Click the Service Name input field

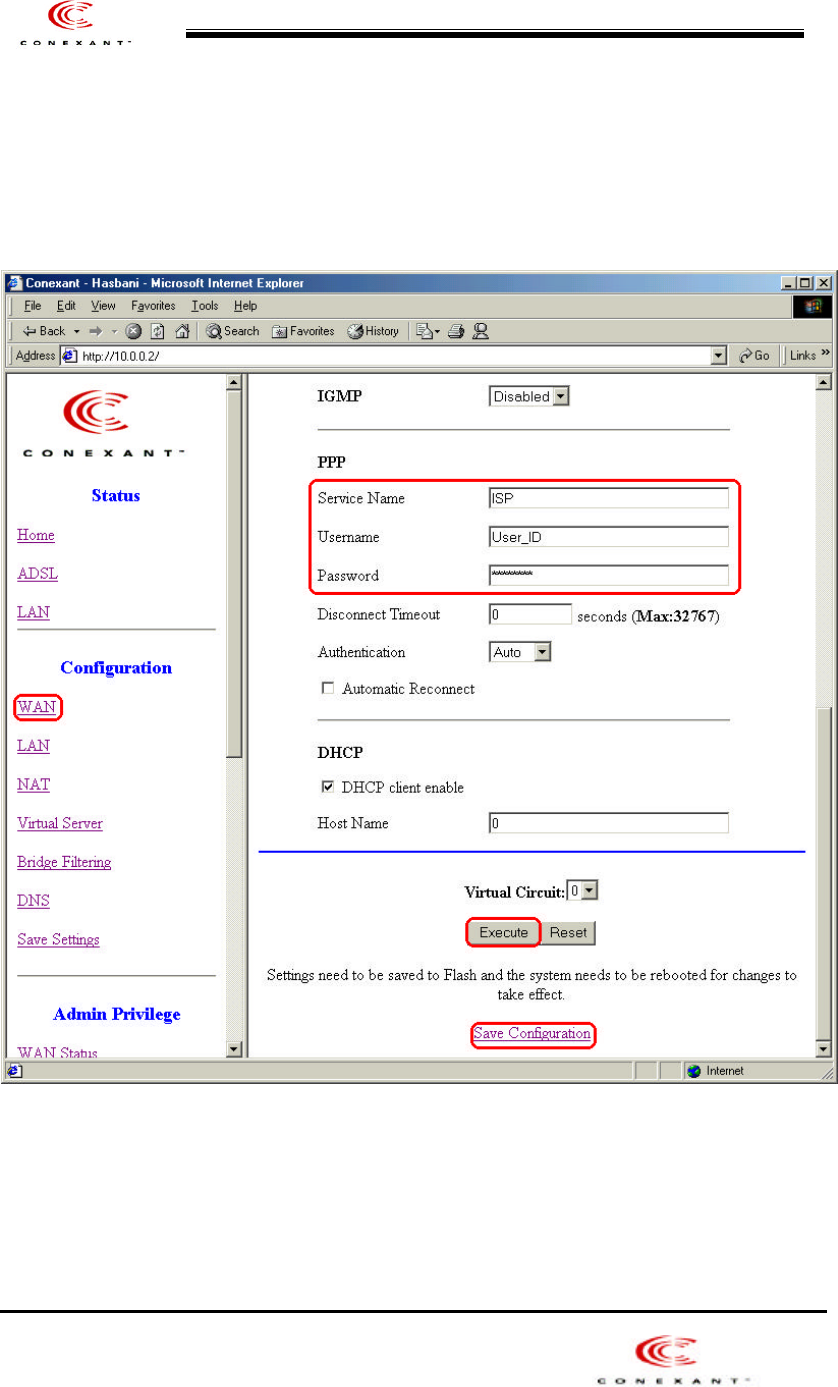coord(608,498)
